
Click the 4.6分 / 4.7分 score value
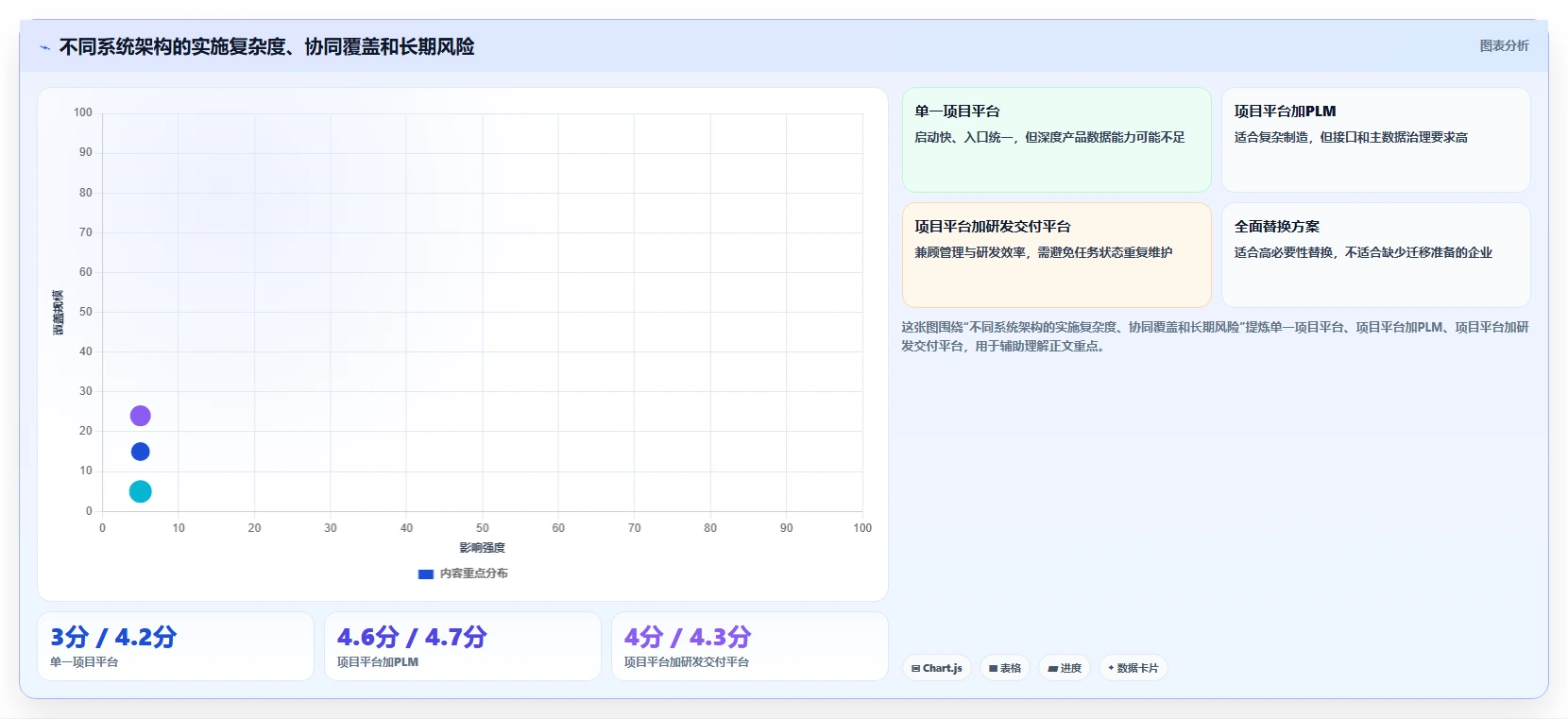tap(412, 637)
